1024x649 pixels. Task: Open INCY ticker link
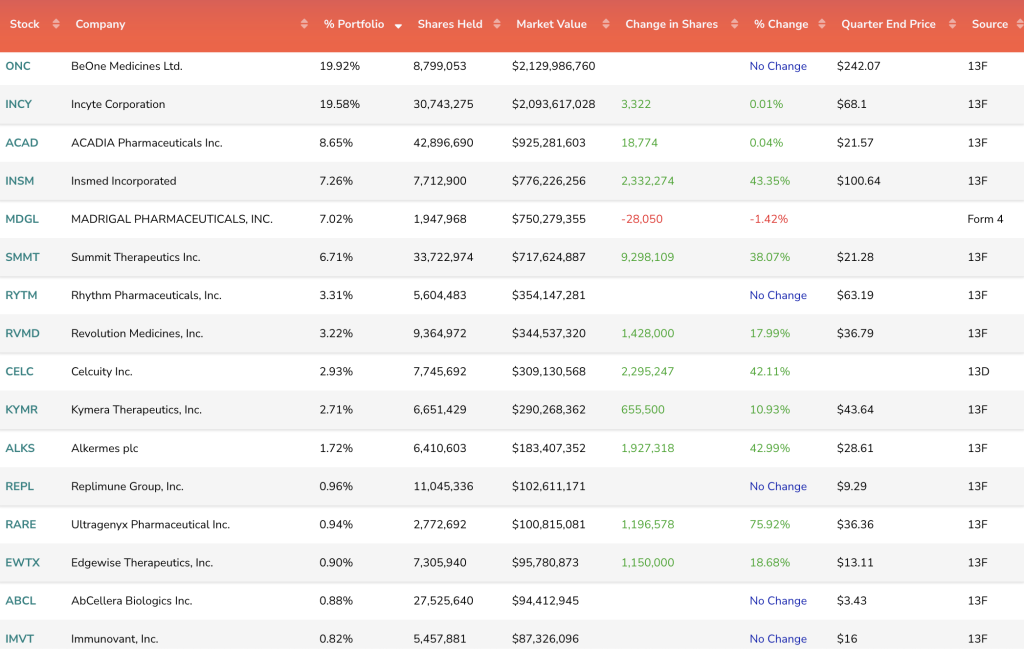point(18,104)
